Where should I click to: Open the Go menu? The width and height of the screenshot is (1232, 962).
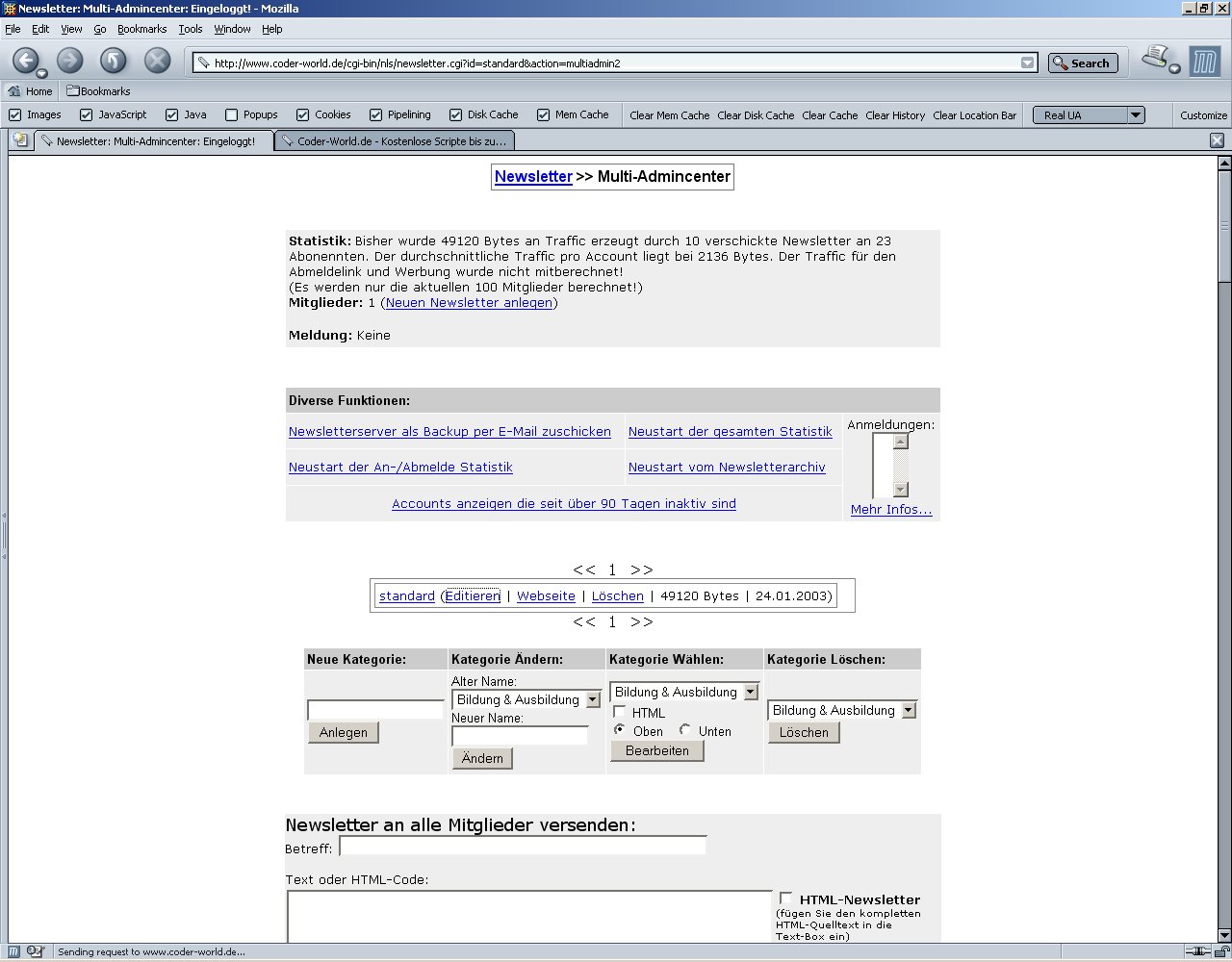(x=100, y=29)
